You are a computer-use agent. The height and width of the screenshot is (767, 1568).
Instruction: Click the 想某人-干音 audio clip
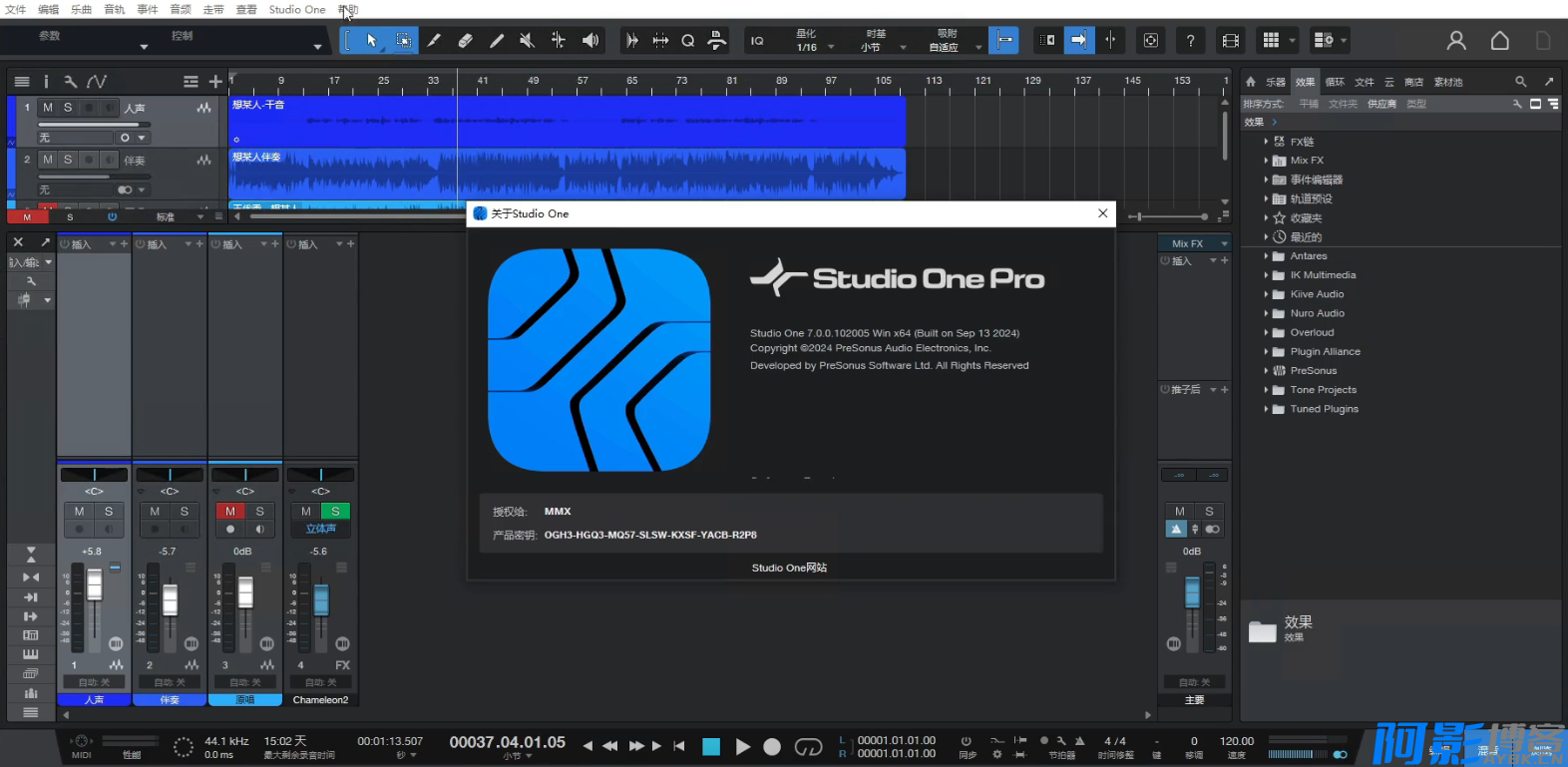coord(567,121)
